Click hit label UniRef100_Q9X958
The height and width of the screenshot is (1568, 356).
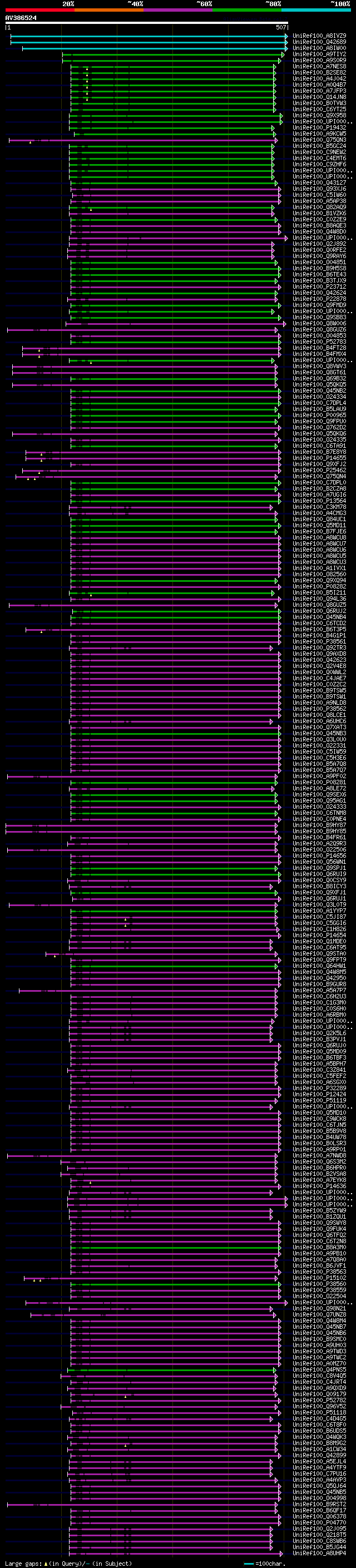tap(319, 116)
